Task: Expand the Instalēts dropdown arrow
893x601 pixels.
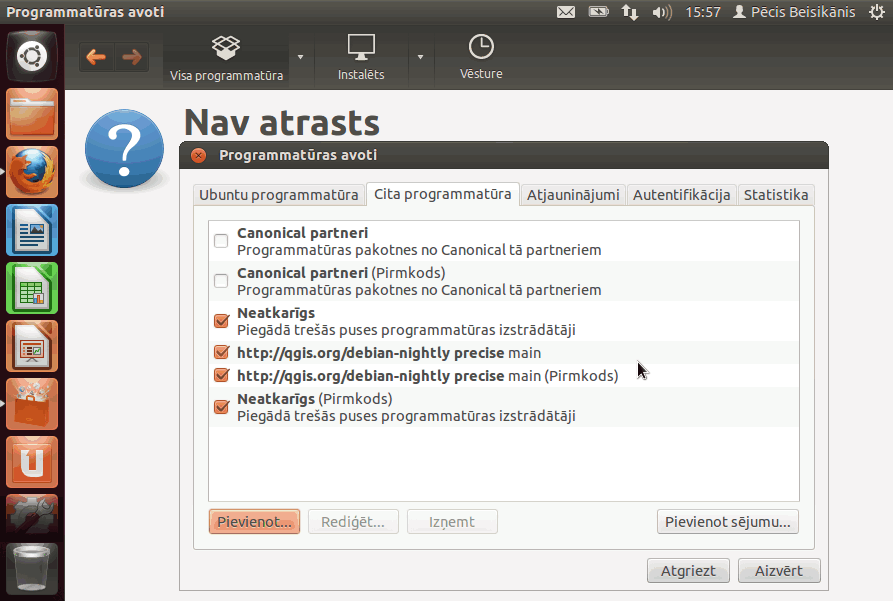Action: 420,57
